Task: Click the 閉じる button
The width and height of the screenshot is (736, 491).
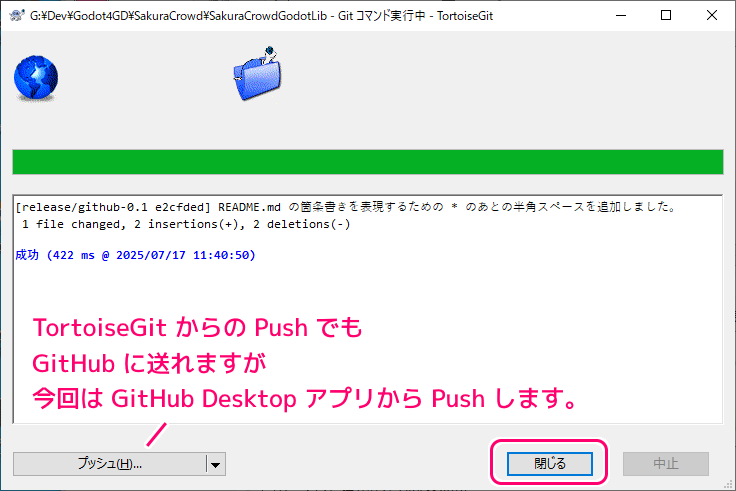Action: 550,464
